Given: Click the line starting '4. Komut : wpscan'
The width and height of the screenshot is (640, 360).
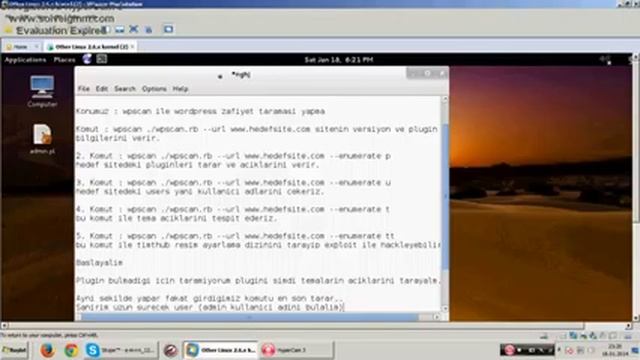Looking at the screenshot, I should click(x=233, y=209).
